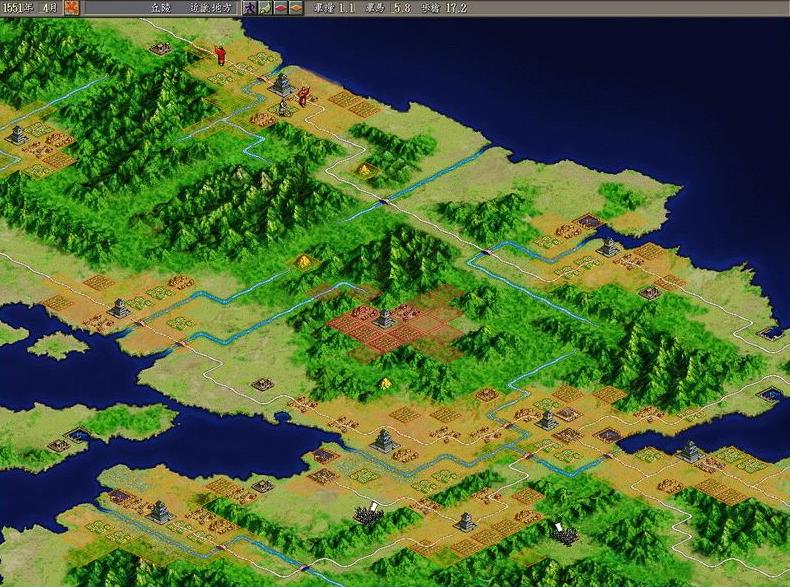Select the red samurai standing on the northern road
The image size is (790, 587).
pyautogui.click(x=220, y=55)
